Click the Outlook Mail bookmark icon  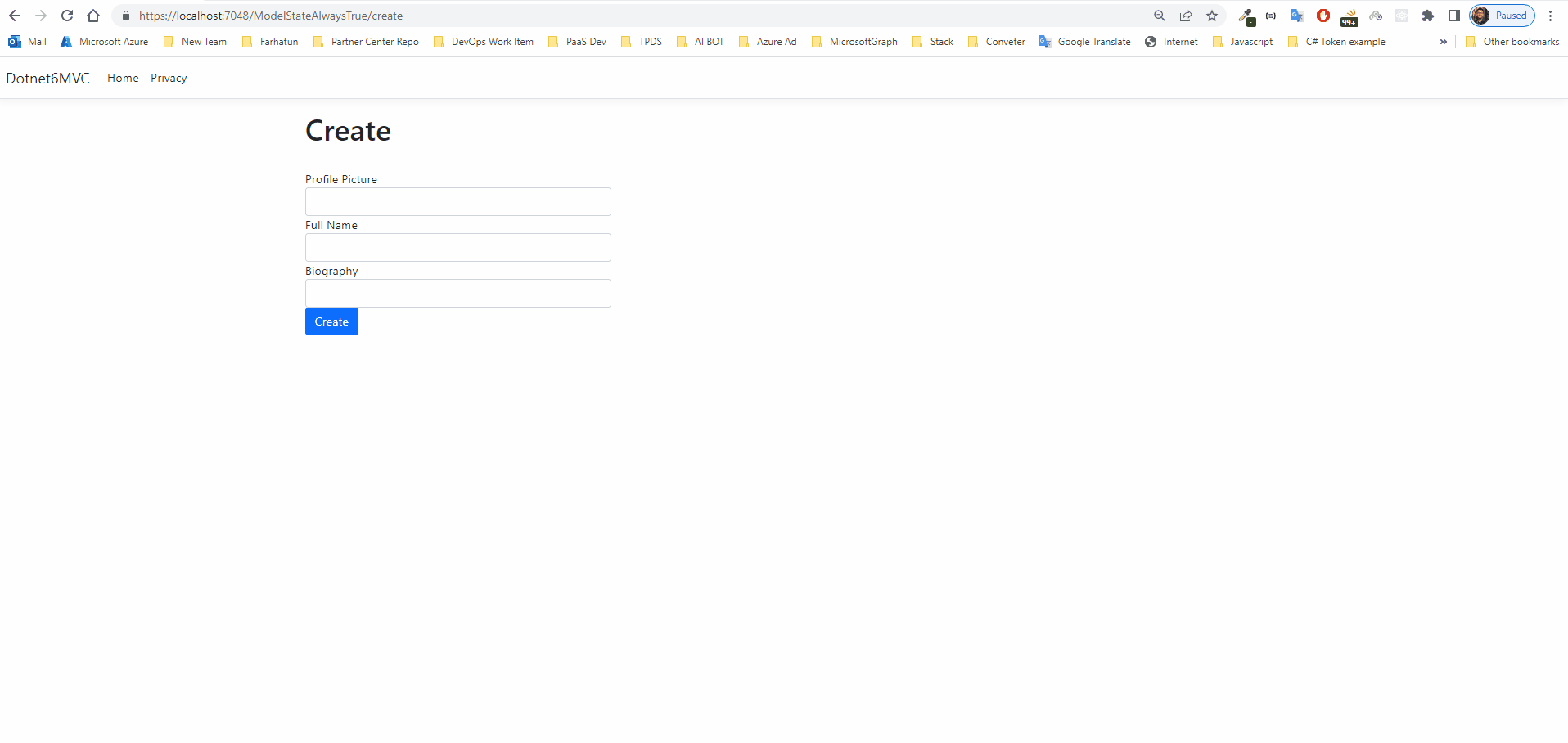pos(14,41)
